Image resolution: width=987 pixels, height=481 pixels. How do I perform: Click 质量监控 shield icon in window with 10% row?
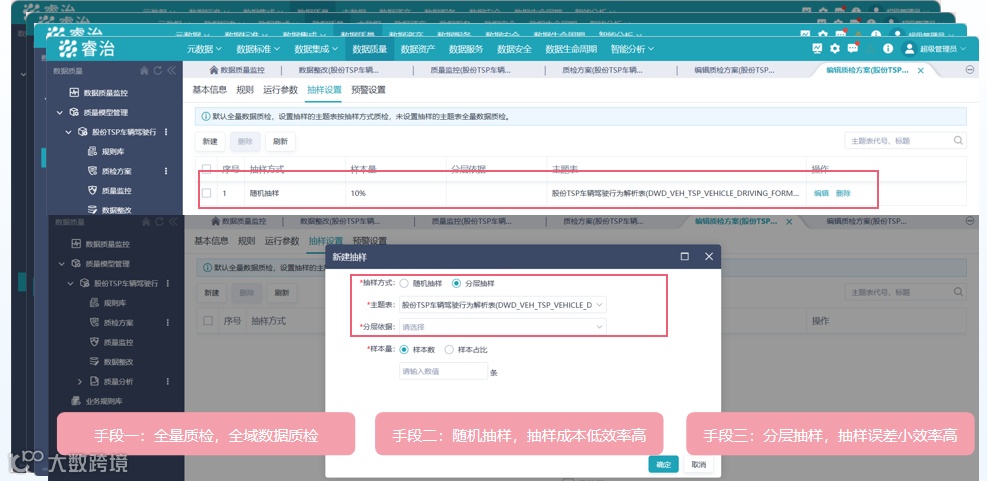coord(92,190)
